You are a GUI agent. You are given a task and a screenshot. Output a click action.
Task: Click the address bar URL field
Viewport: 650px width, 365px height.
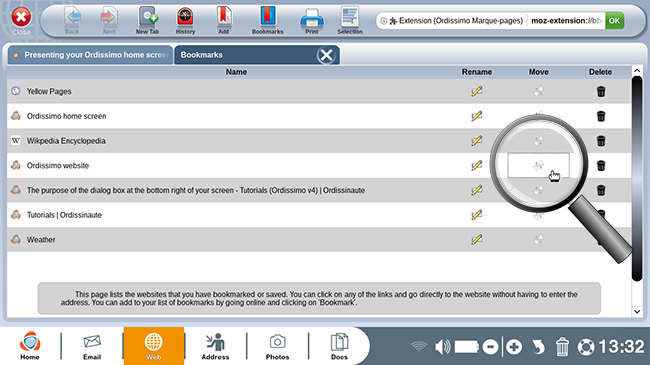pos(566,21)
